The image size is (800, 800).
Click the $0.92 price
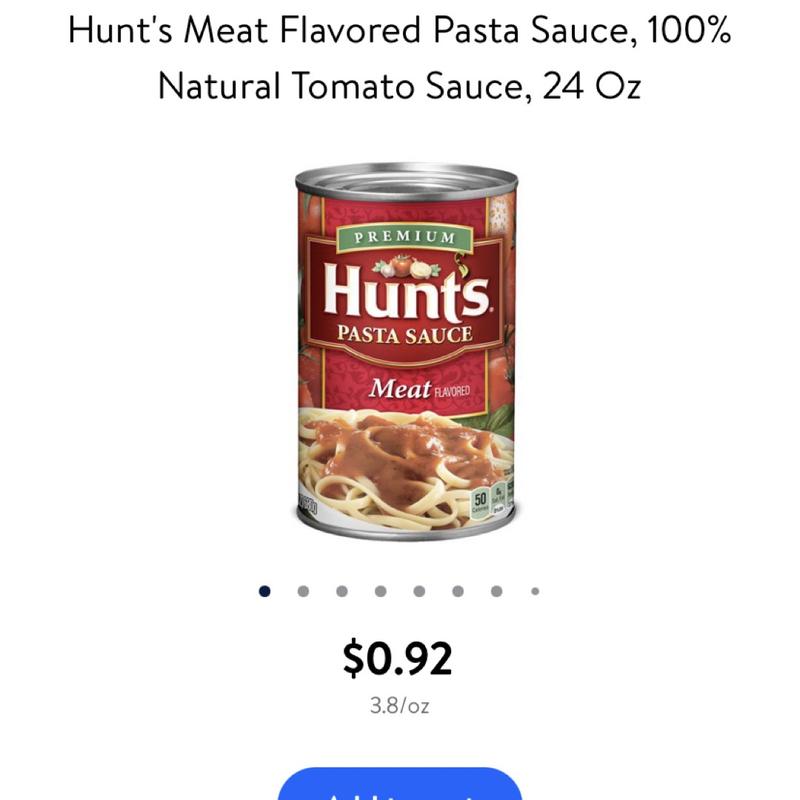click(x=398, y=657)
